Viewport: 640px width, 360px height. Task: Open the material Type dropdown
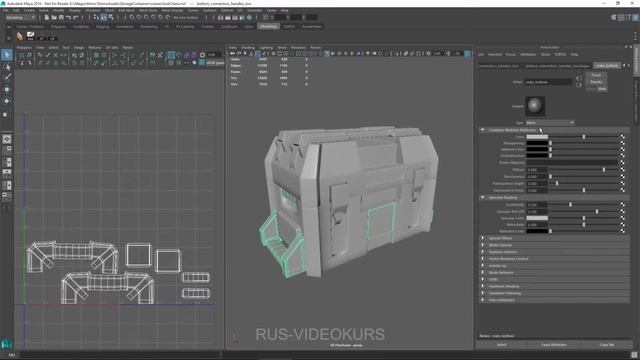(550, 123)
